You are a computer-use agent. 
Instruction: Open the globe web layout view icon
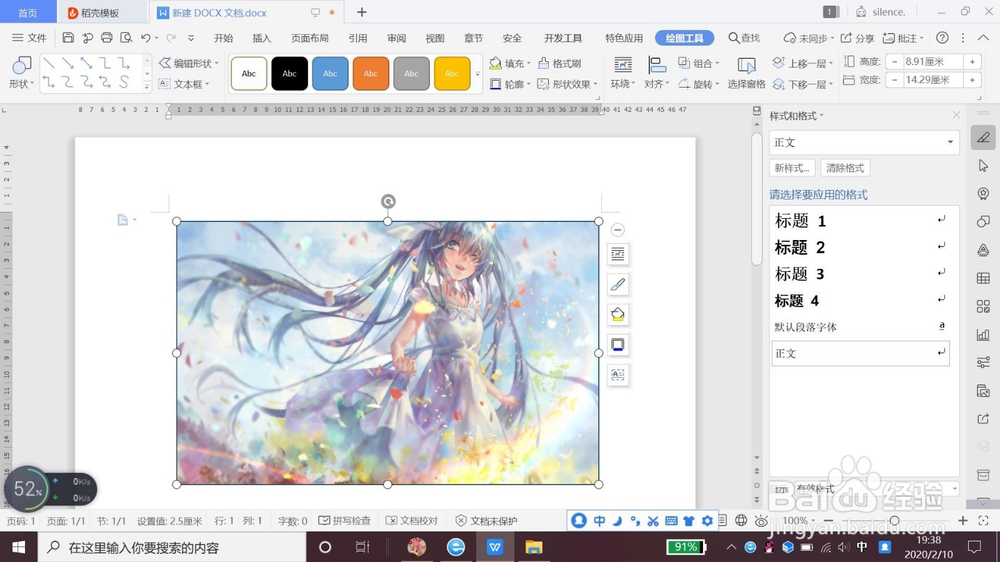click(x=740, y=521)
